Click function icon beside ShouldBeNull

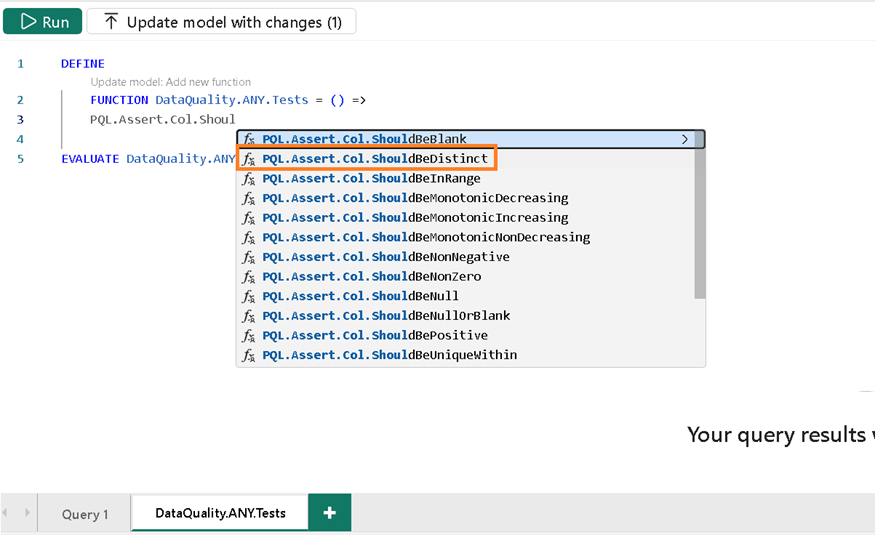[249, 296]
